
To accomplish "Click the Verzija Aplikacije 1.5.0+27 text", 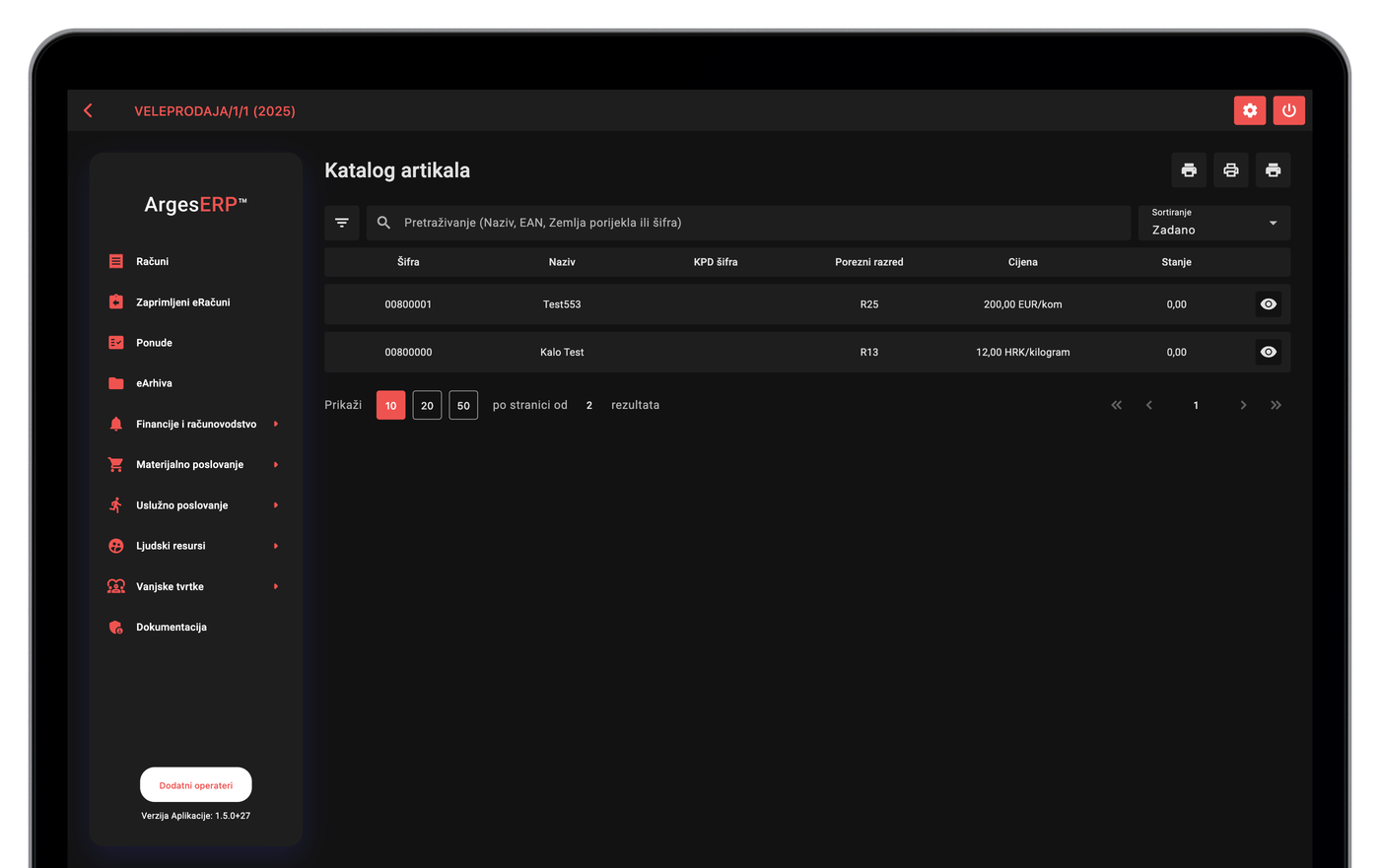I will coord(196,816).
